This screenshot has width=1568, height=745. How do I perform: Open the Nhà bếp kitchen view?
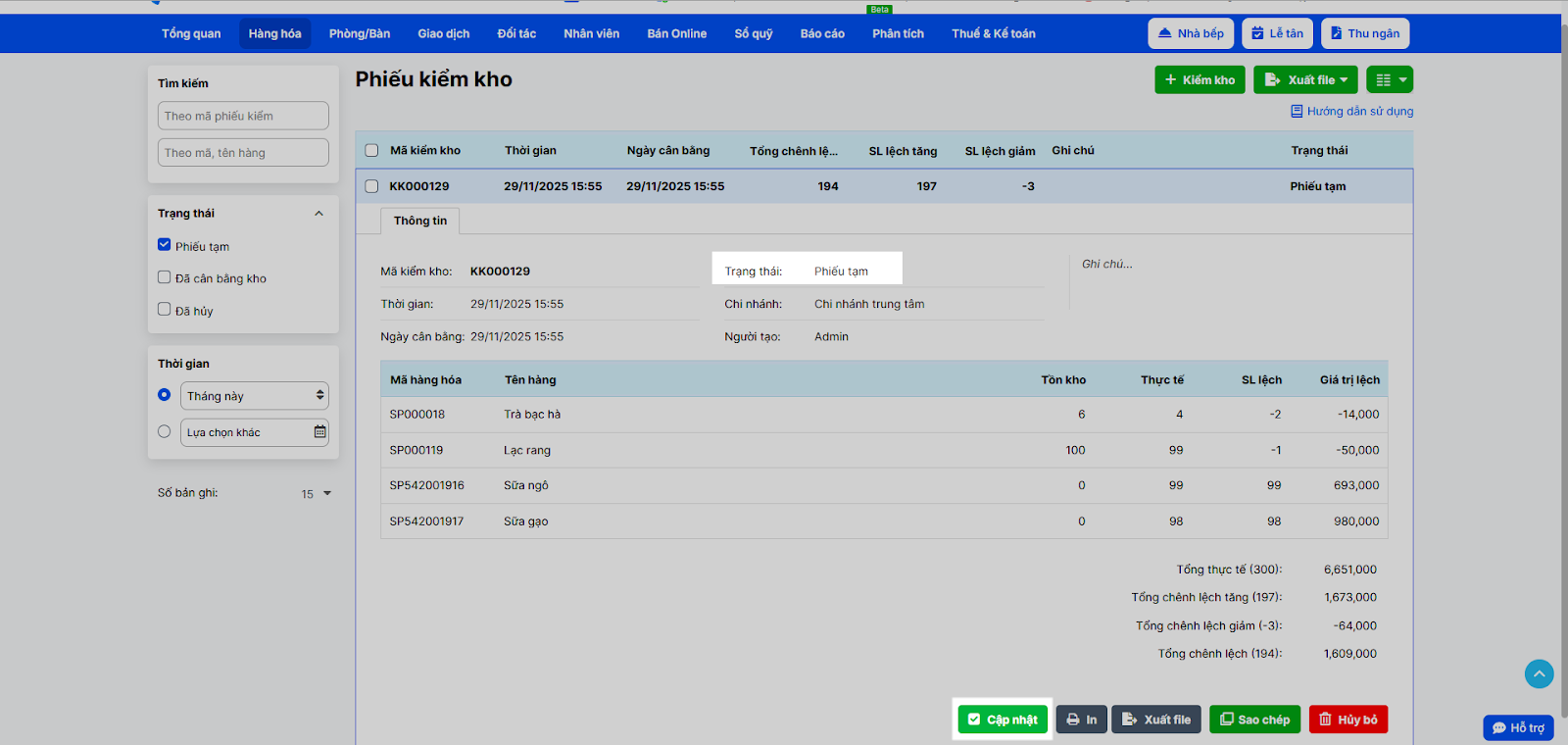pyautogui.click(x=1191, y=33)
